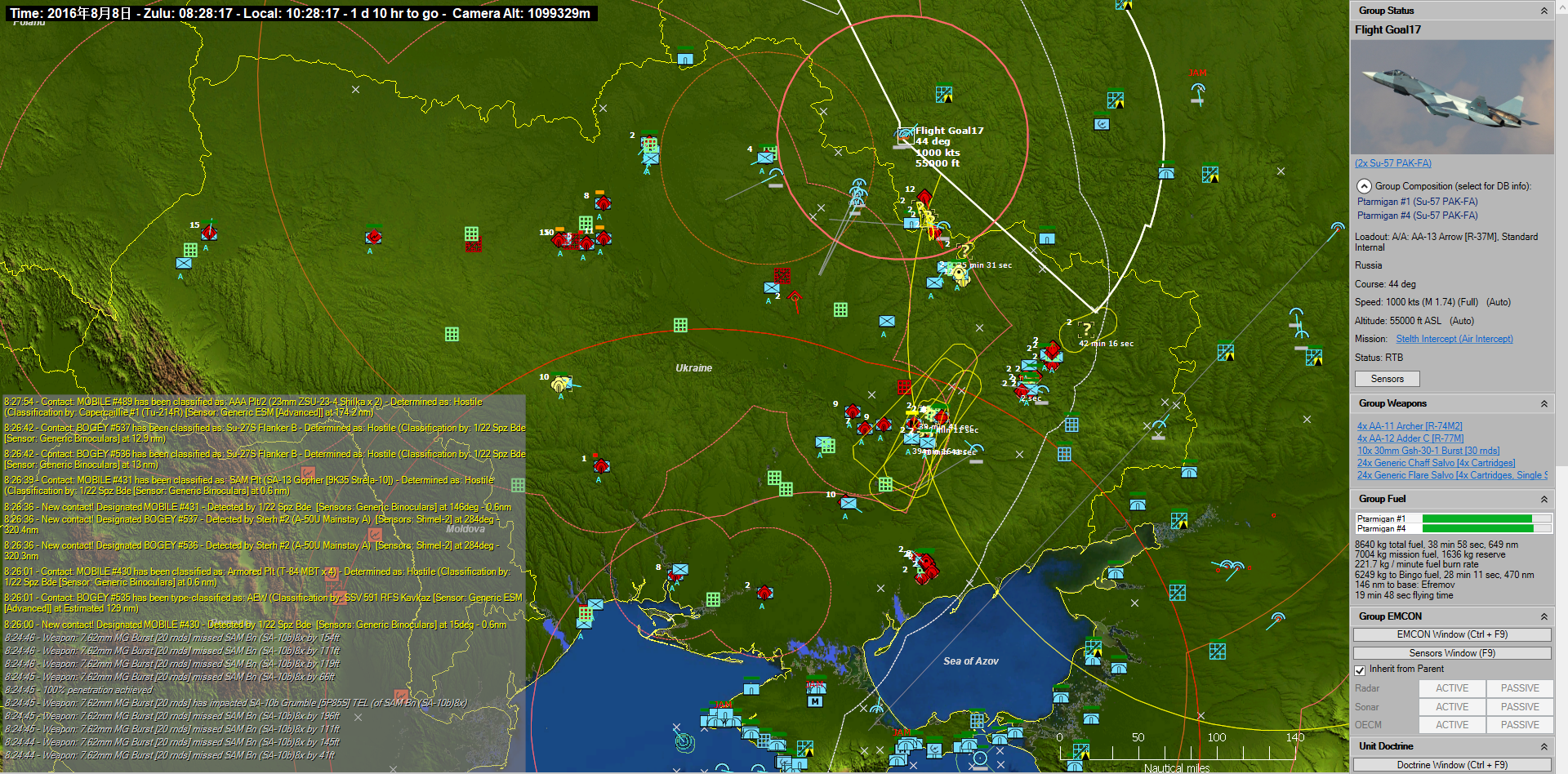This screenshot has height=774, width=1568.
Task: Select the friendly blue unit numbered 4
Action: tap(766, 157)
